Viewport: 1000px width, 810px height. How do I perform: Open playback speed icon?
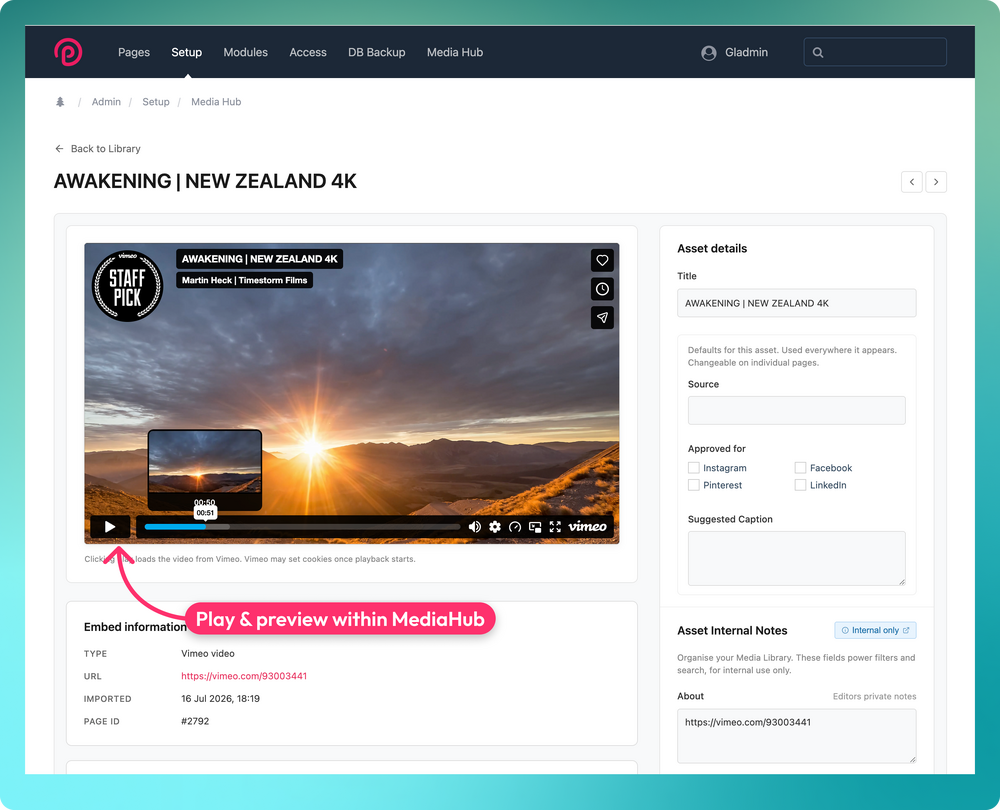[x=515, y=527]
